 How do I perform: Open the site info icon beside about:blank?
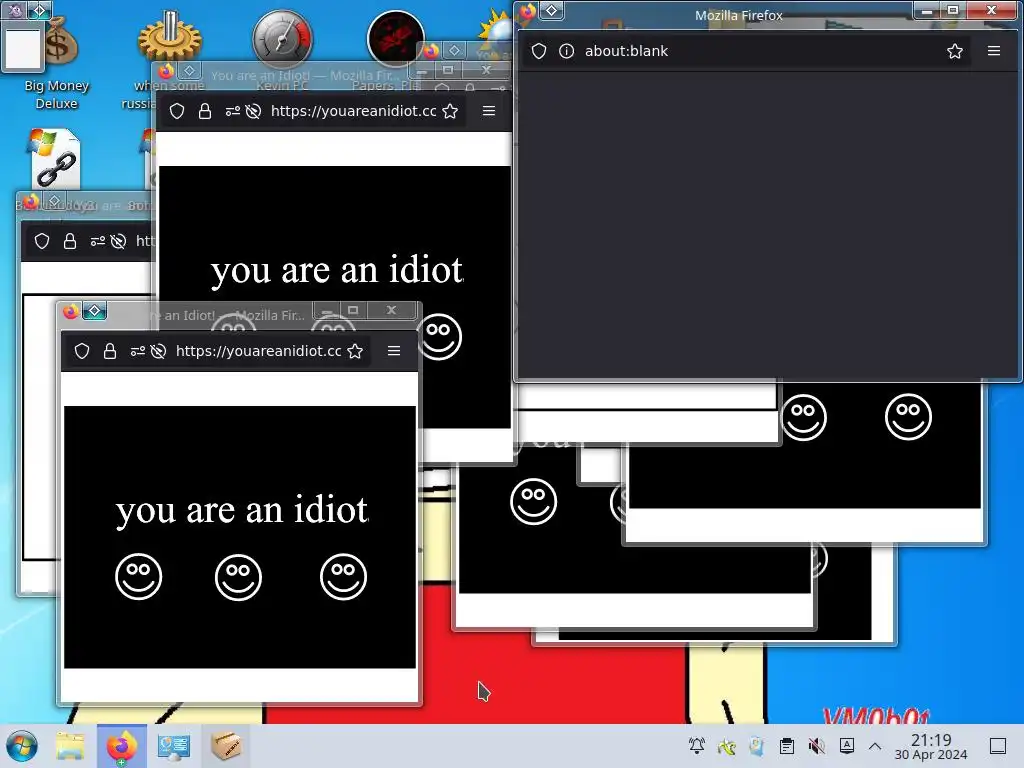click(x=566, y=51)
